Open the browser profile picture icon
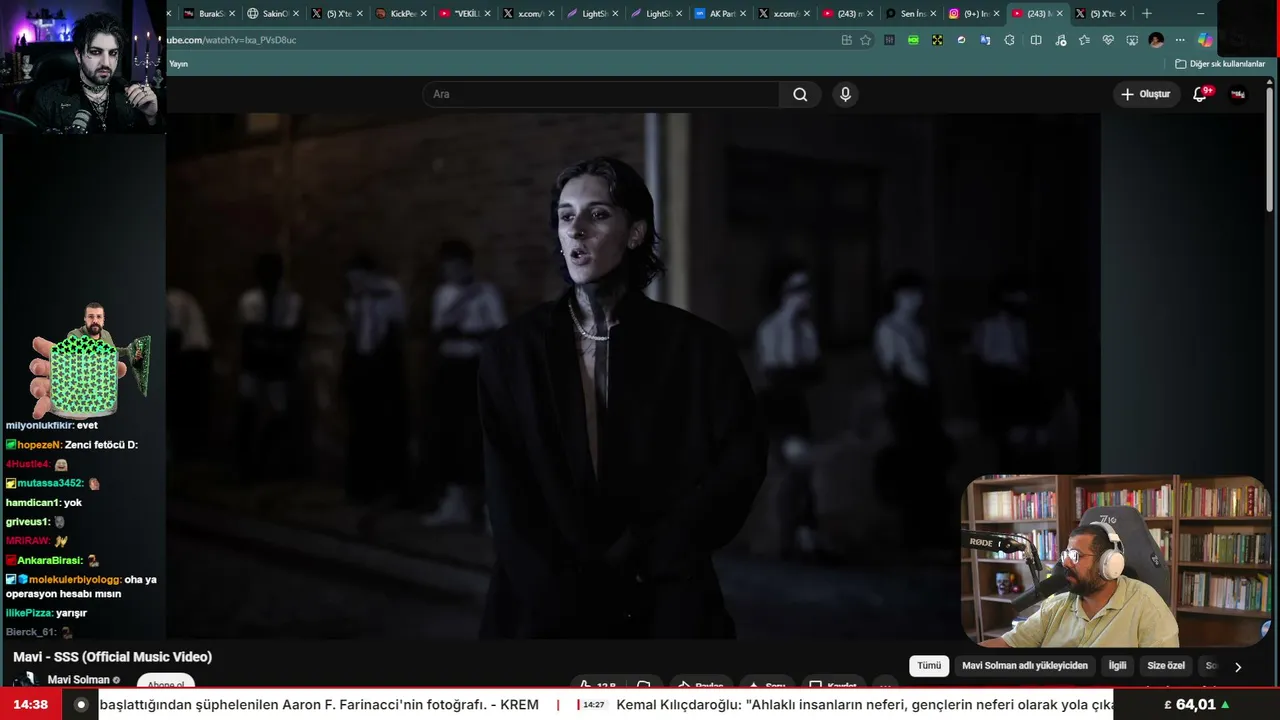Screen dimensions: 1280x720 click(x=1156, y=40)
